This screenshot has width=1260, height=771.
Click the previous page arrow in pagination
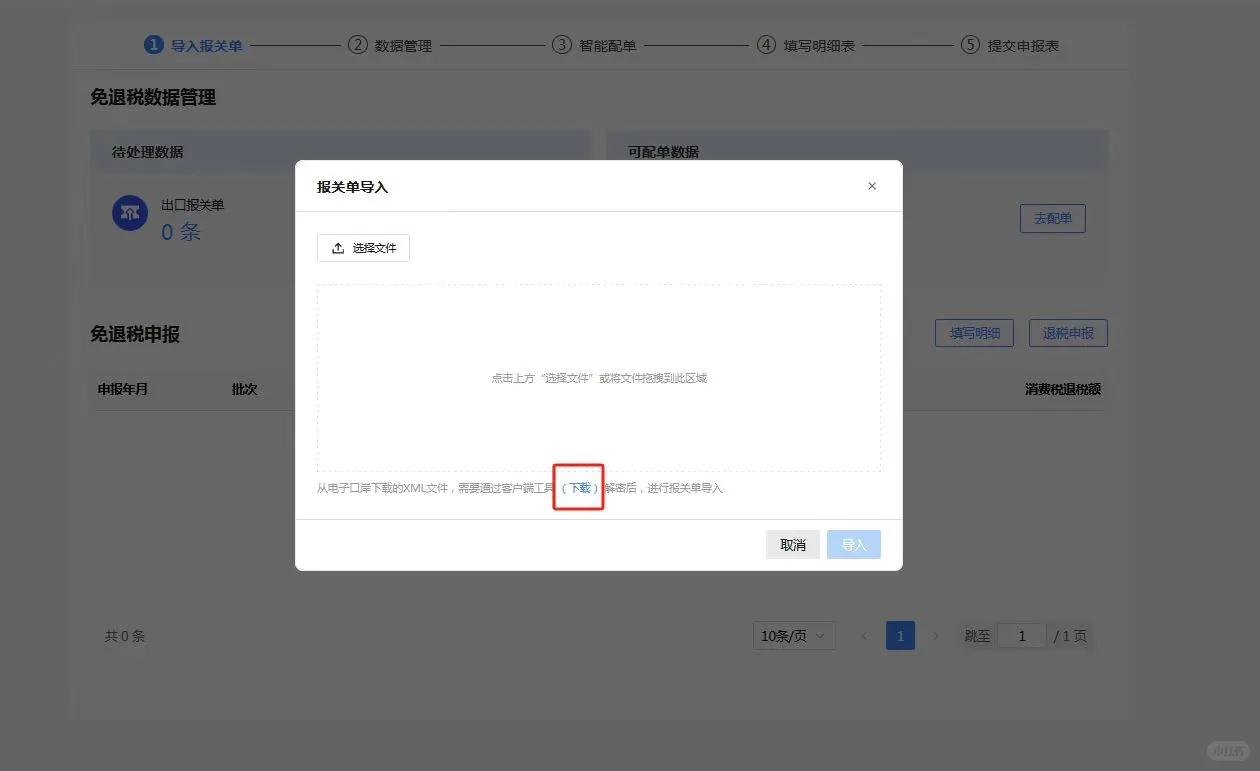864,635
